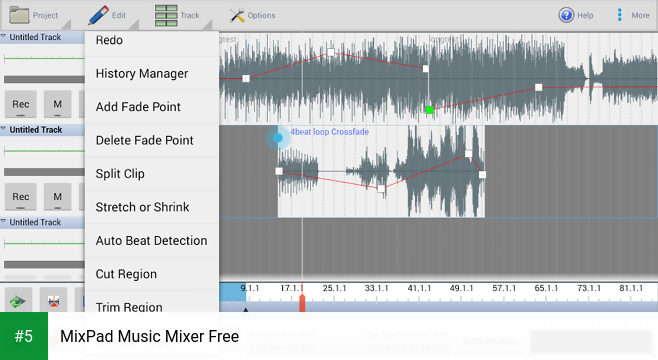Viewport: 658px width, 360px height.
Task: Select the first Untitled Track name header
Action: (35, 37)
